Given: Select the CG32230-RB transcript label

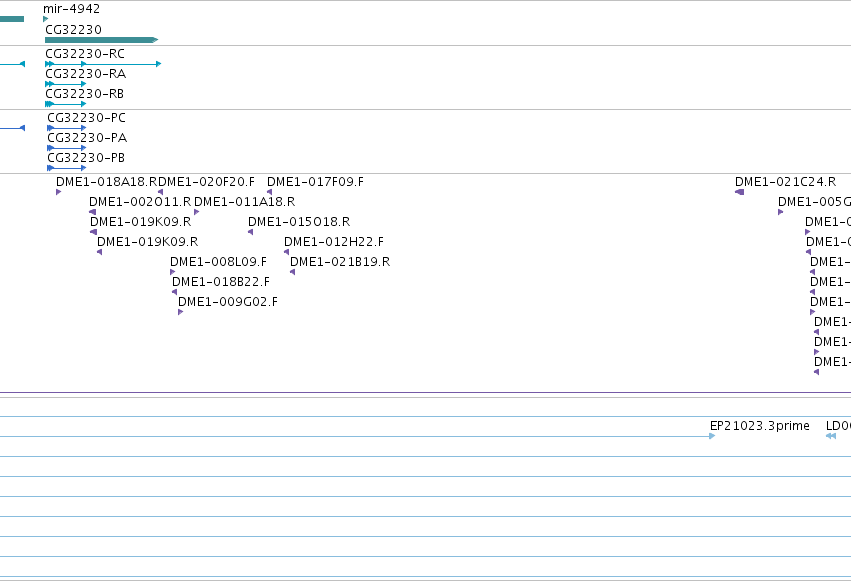Looking at the screenshot, I should pos(85,94).
